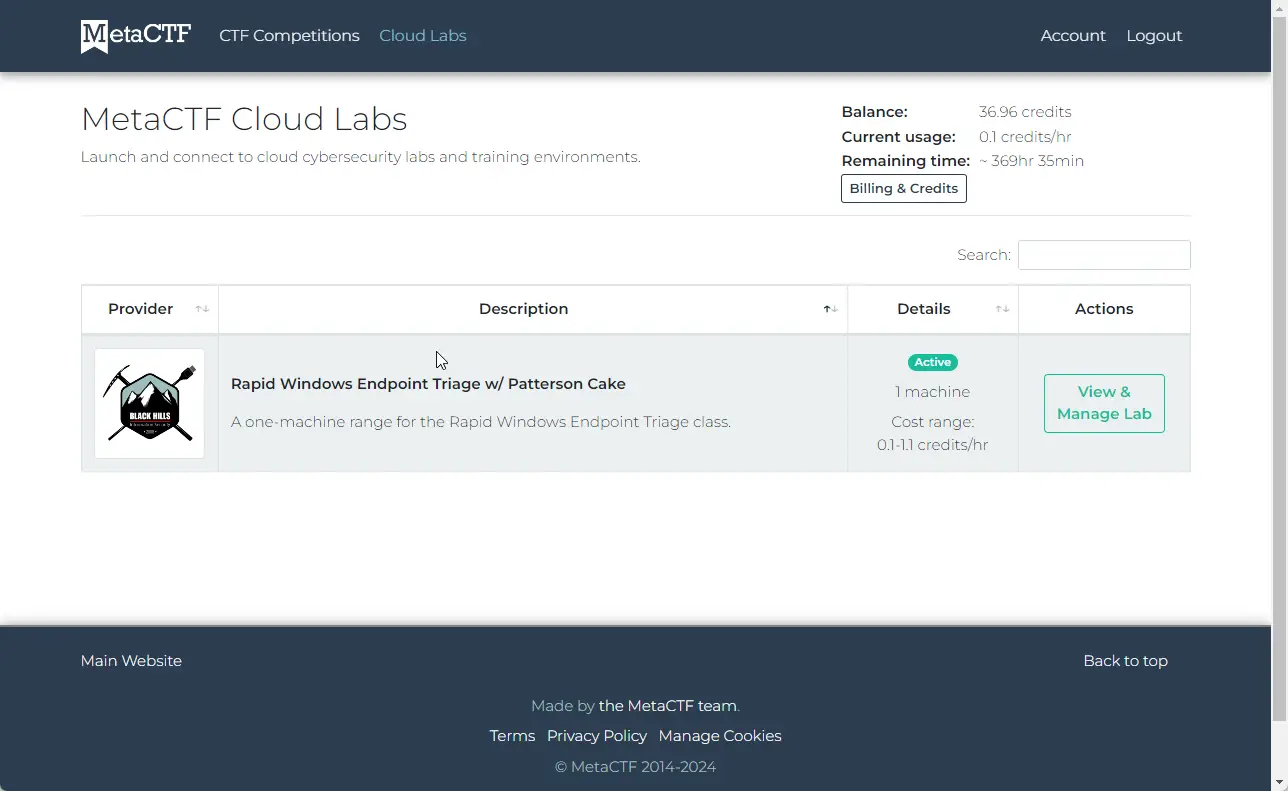Go to Account page

[1073, 36]
